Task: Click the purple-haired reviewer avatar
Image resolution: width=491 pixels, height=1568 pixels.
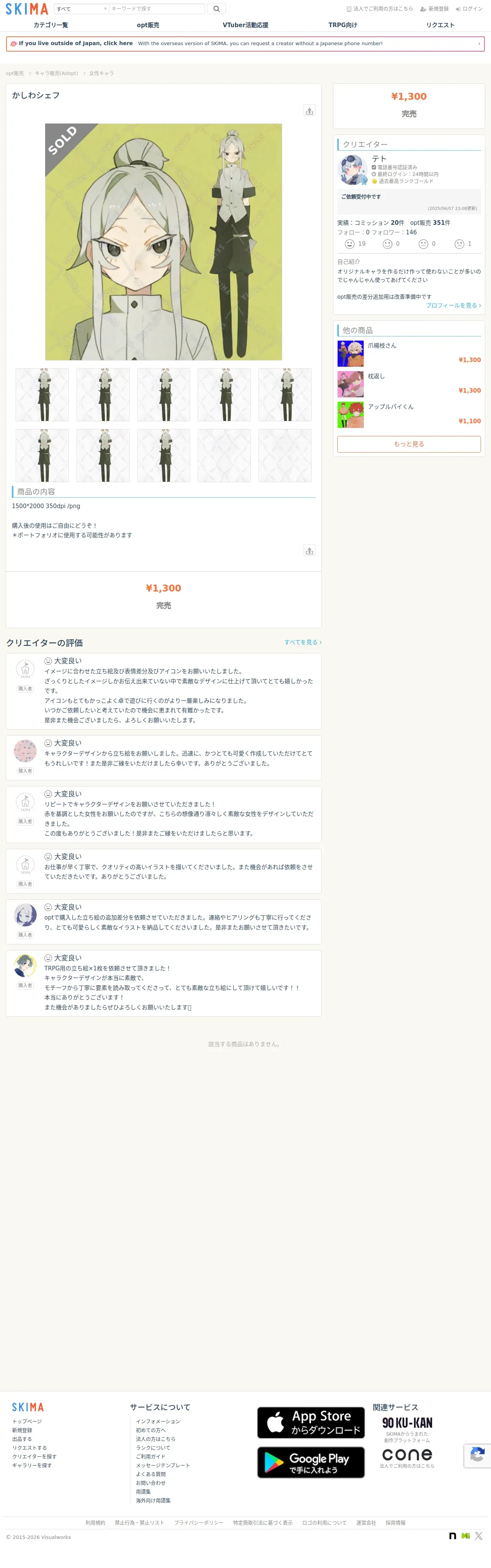Action: (x=25, y=914)
